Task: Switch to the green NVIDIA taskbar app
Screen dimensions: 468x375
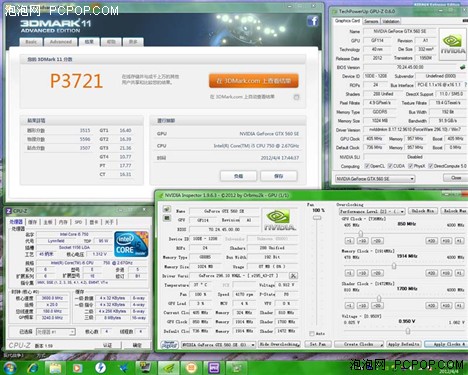Action: point(169,368)
